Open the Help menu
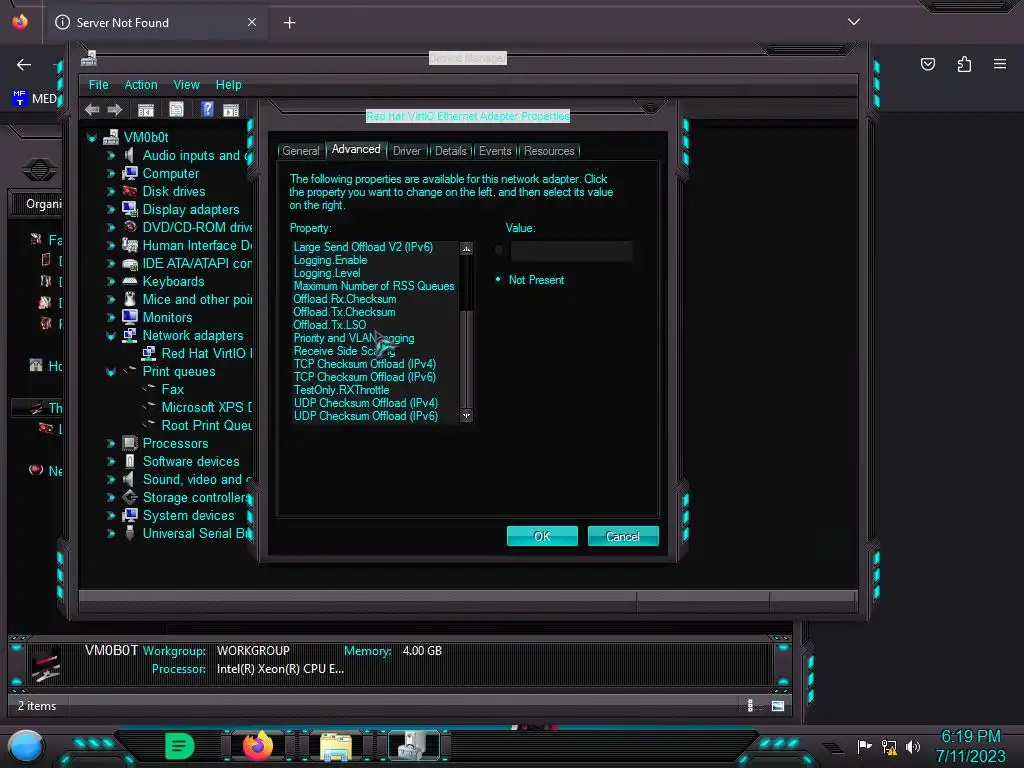This screenshot has height=768, width=1024. pyautogui.click(x=229, y=85)
